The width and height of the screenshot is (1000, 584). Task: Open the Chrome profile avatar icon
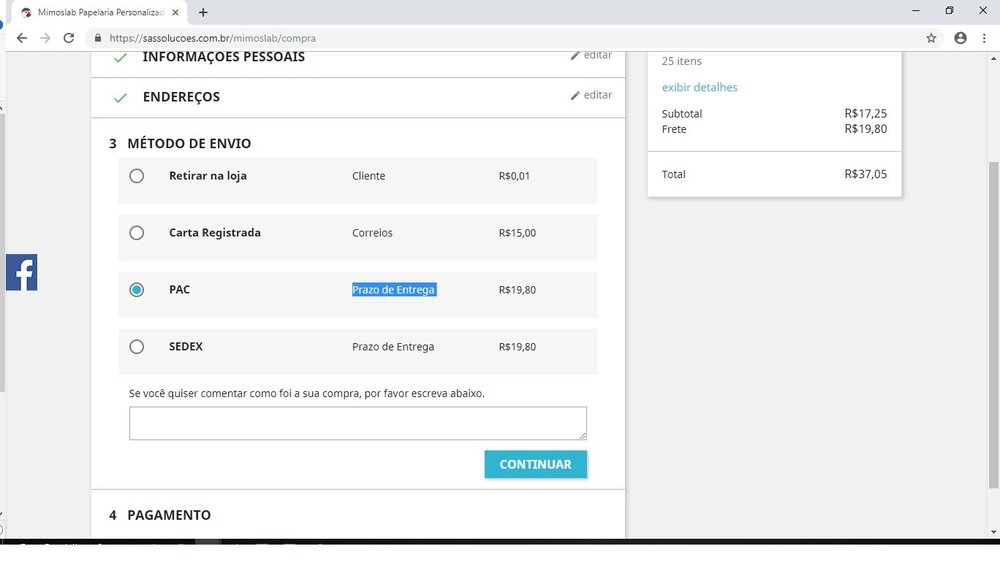(x=960, y=38)
